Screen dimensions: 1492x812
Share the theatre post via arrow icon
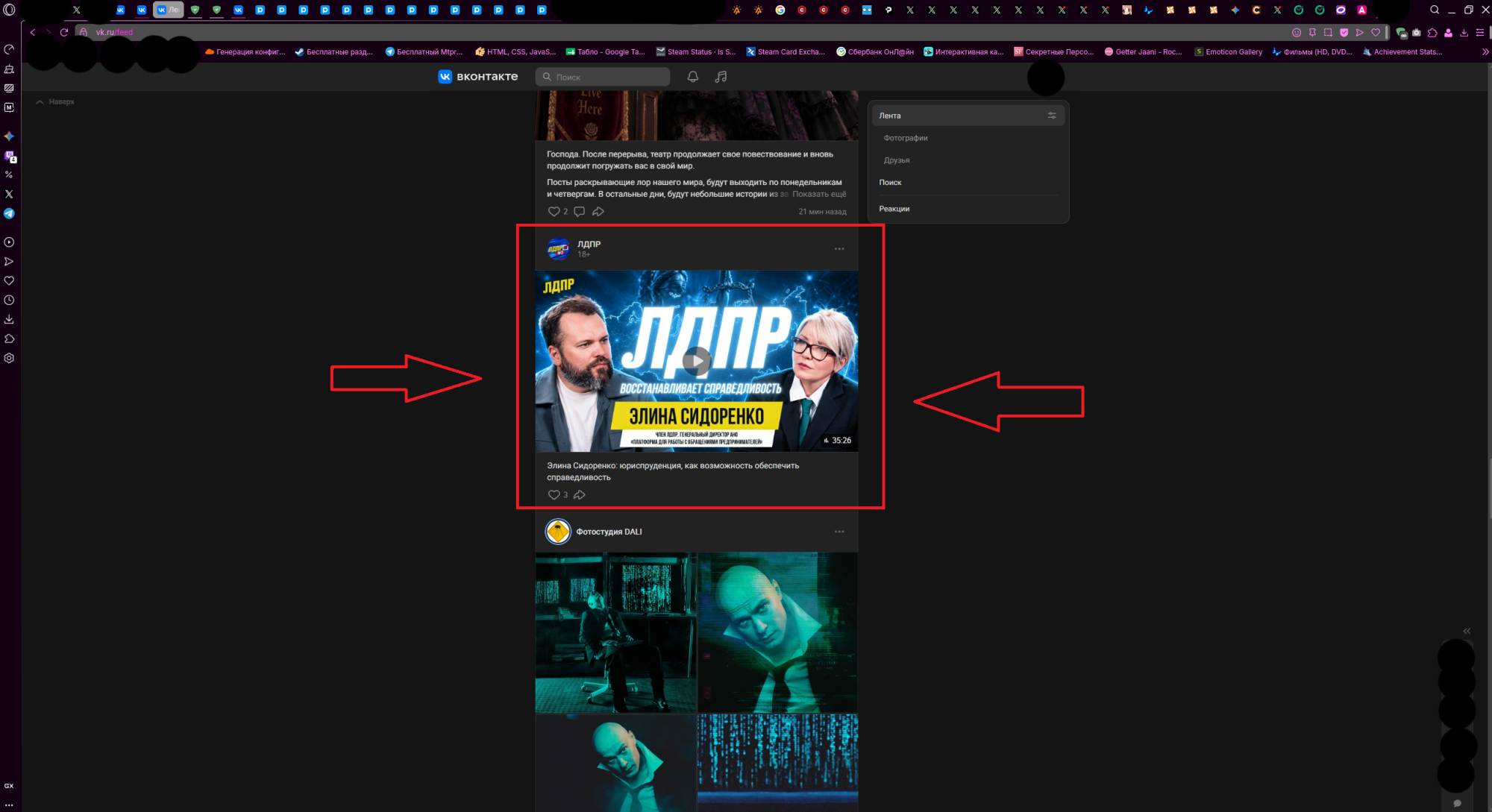pos(598,212)
